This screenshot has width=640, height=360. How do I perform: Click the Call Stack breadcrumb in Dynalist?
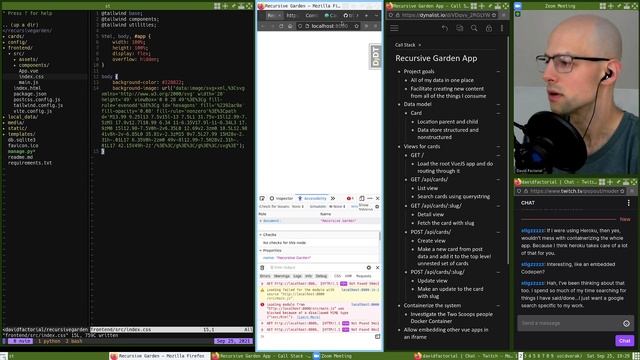pyautogui.click(x=405, y=45)
